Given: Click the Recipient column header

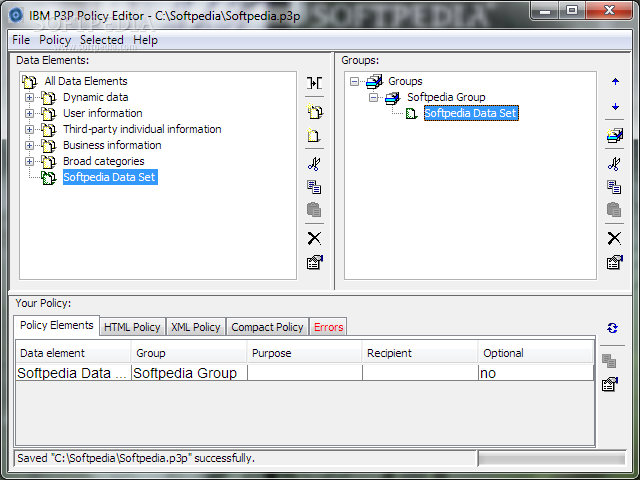Looking at the screenshot, I should (x=420, y=353).
